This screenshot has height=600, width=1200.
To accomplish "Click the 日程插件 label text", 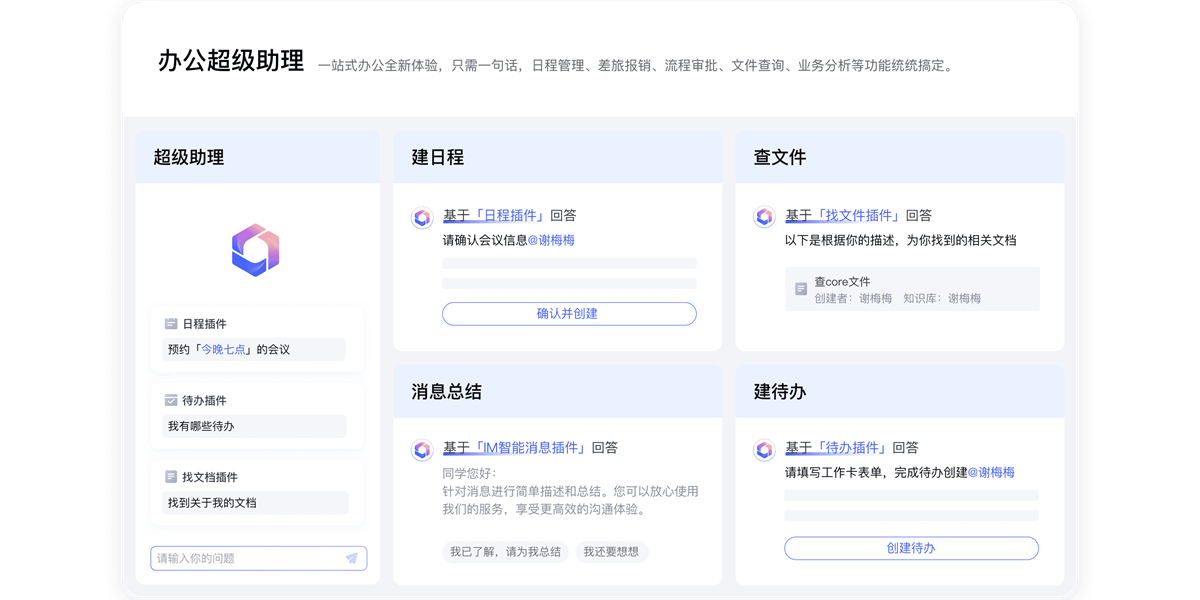I will (204, 324).
